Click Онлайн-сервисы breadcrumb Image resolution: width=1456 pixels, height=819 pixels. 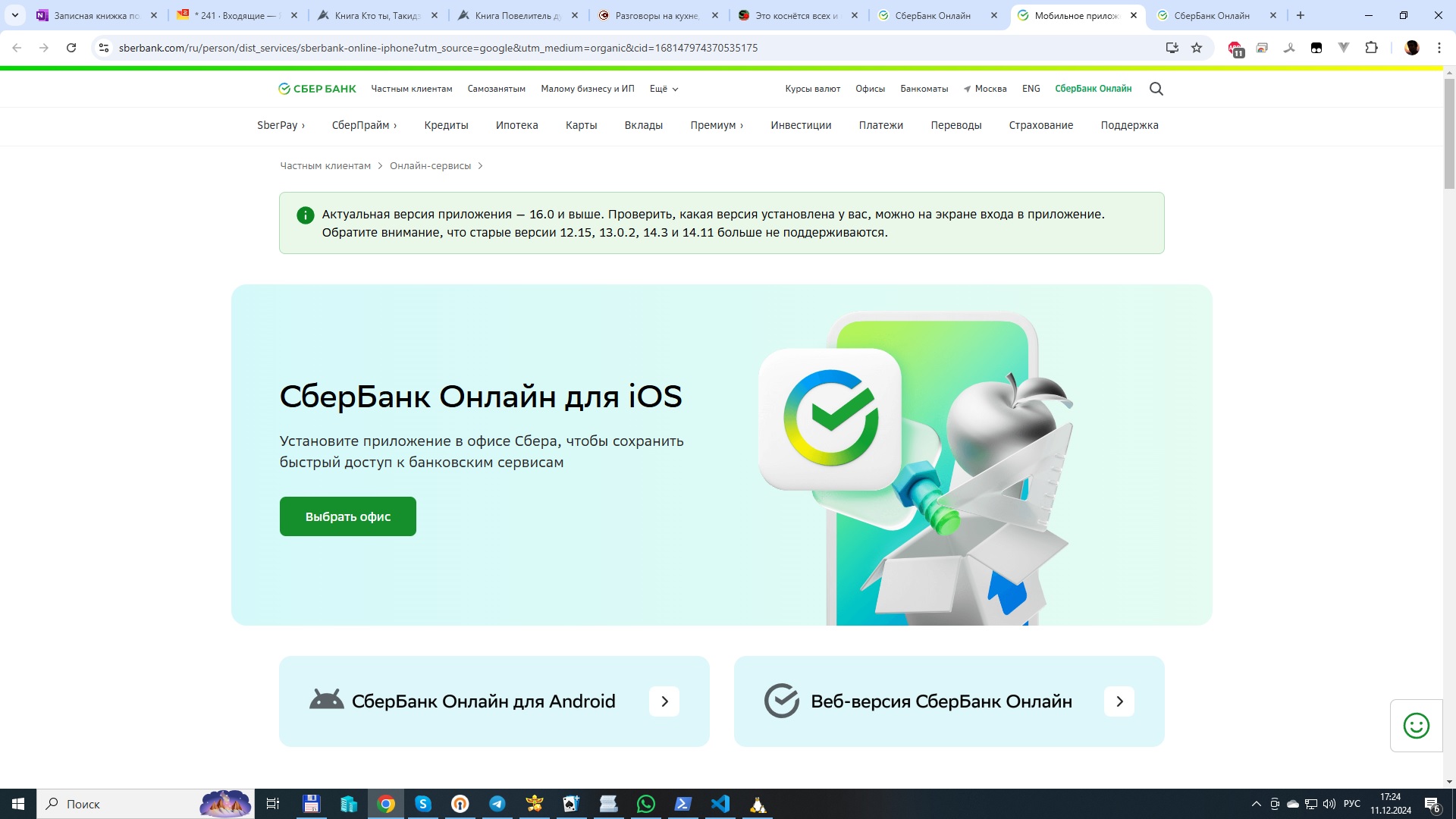[430, 165]
